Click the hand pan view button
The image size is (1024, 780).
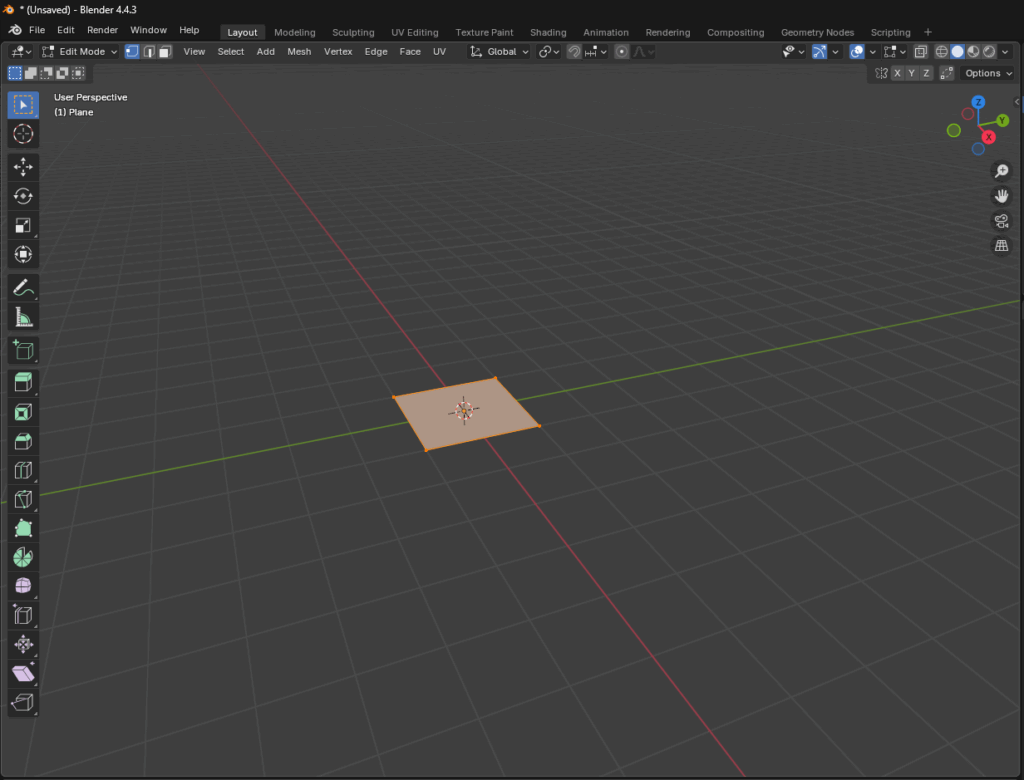tap(1001, 196)
